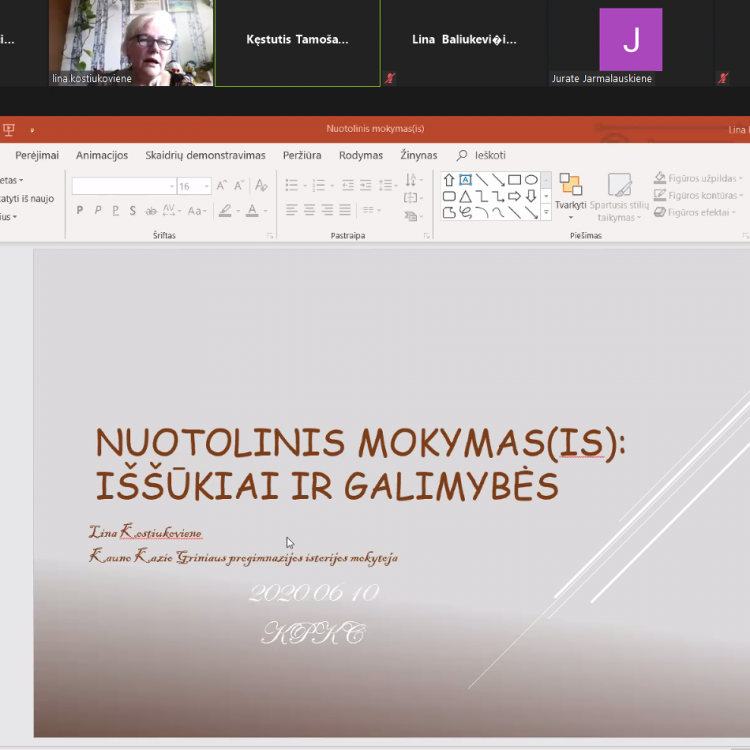Click the center text alignment icon
The width and height of the screenshot is (750, 750).
(310, 210)
